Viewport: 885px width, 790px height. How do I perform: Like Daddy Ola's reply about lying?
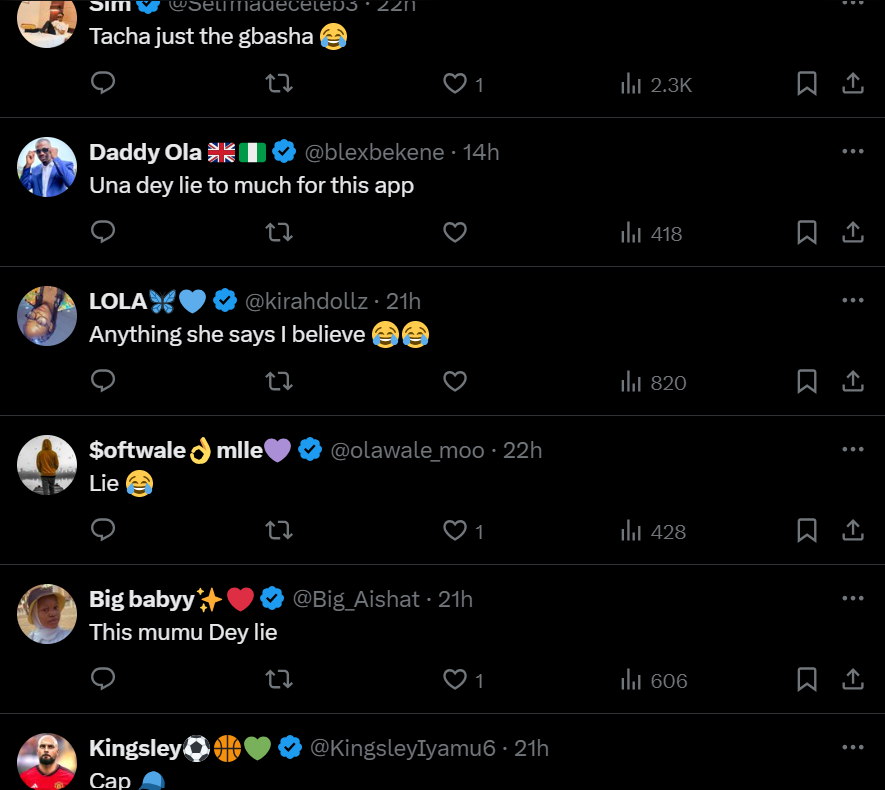click(455, 232)
